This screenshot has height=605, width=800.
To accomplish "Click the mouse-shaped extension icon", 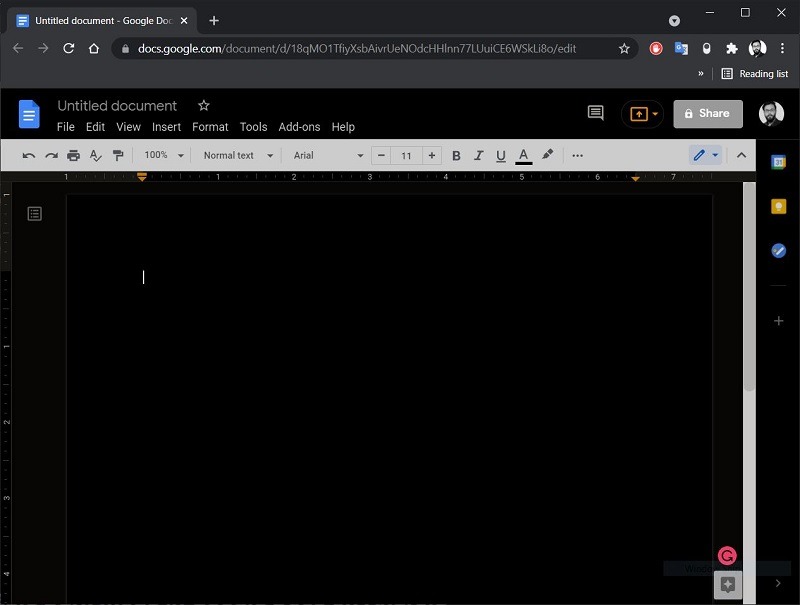I will tap(707, 48).
